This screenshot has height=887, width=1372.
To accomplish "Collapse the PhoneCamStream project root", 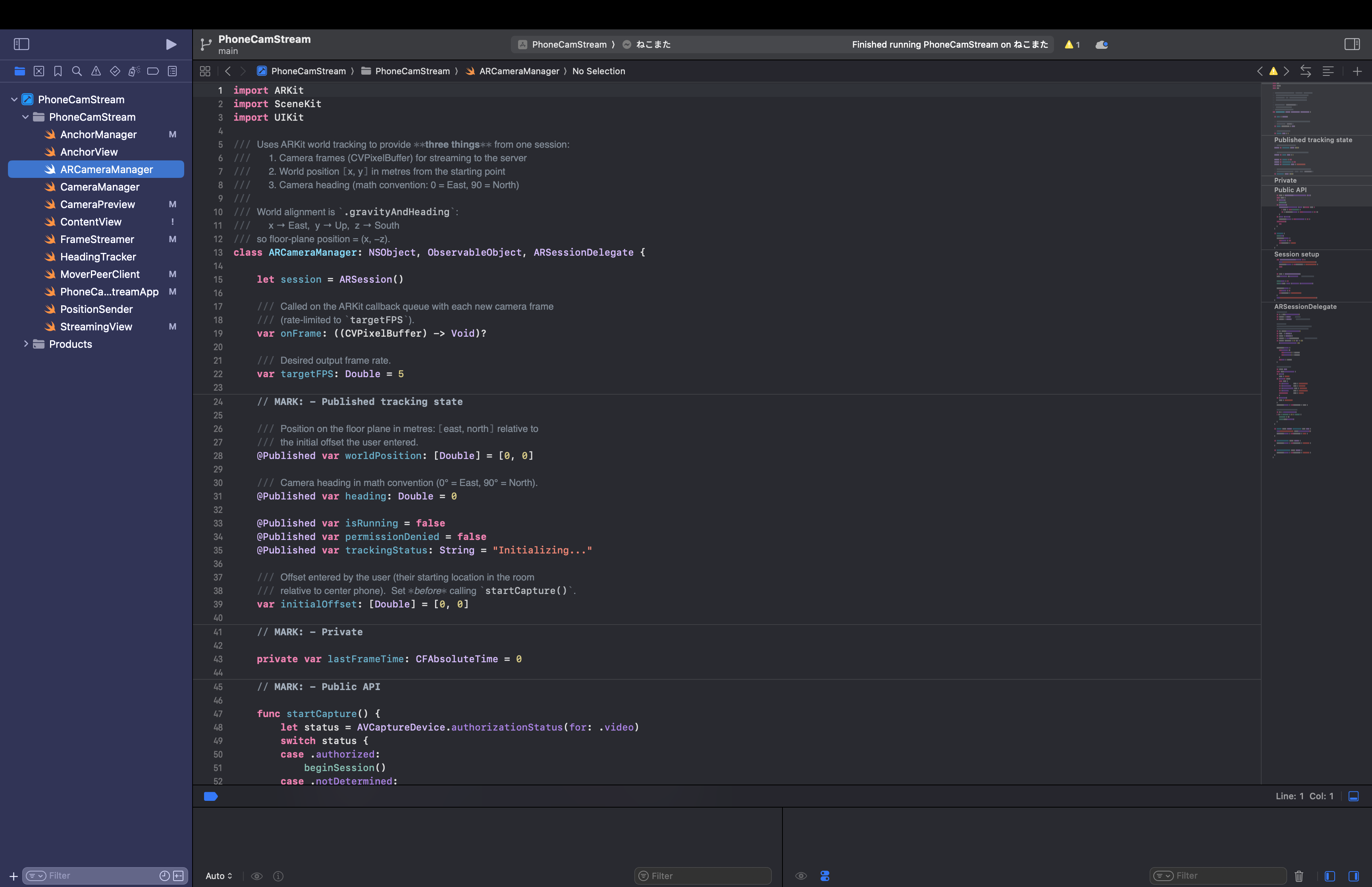I will [x=14, y=100].
